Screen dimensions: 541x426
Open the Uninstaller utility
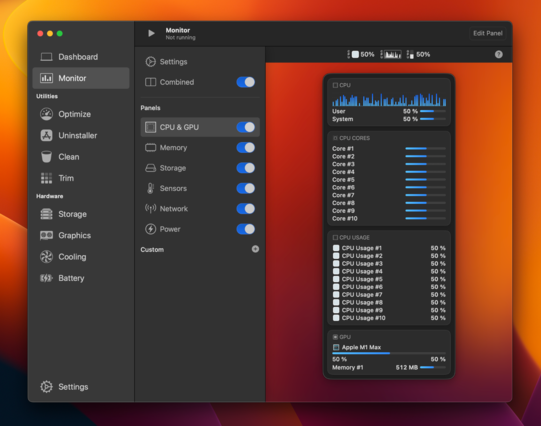tap(81, 136)
